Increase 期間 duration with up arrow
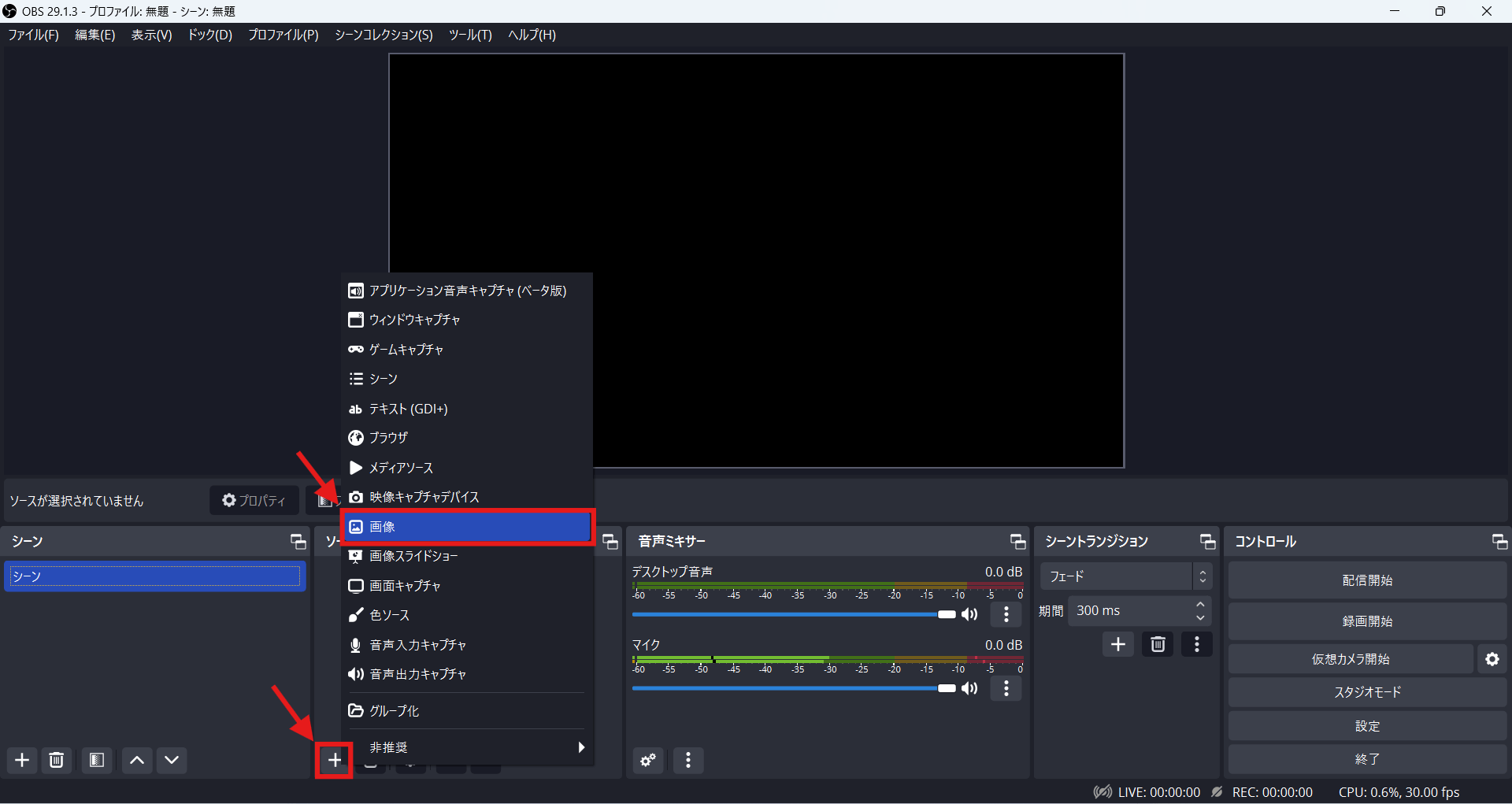Viewport: 1512px width, 804px height. click(x=1200, y=604)
